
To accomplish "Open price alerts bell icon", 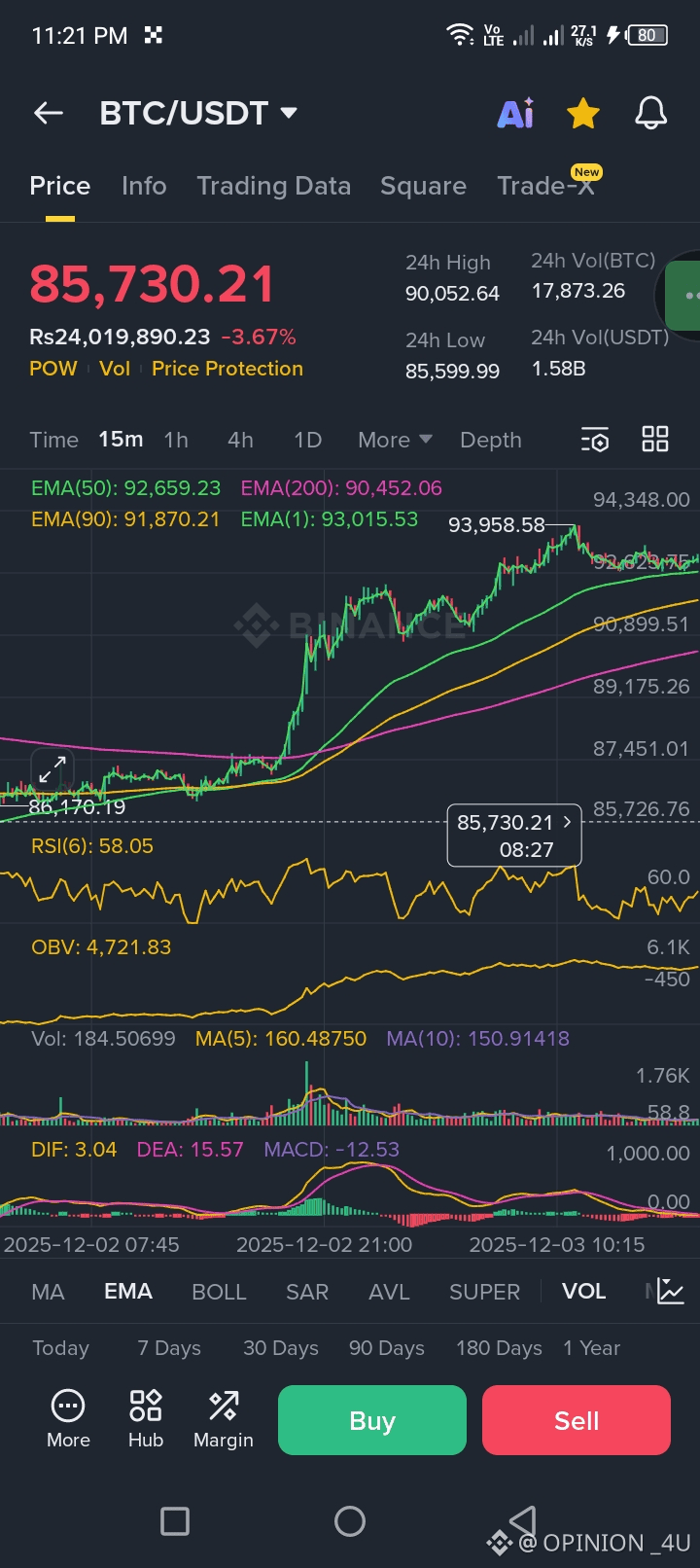I will pyautogui.click(x=651, y=113).
